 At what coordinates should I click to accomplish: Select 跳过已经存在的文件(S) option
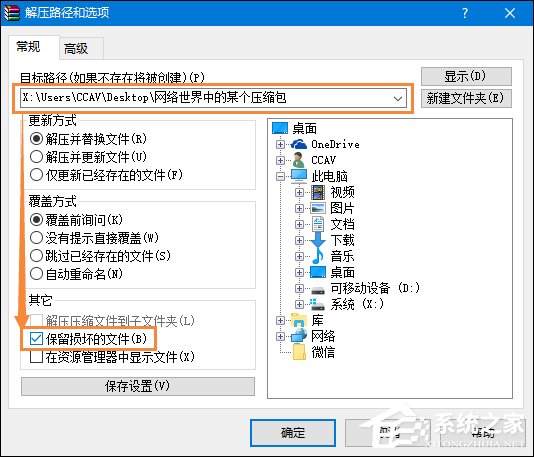pyautogui.click(x=36, y=256)
